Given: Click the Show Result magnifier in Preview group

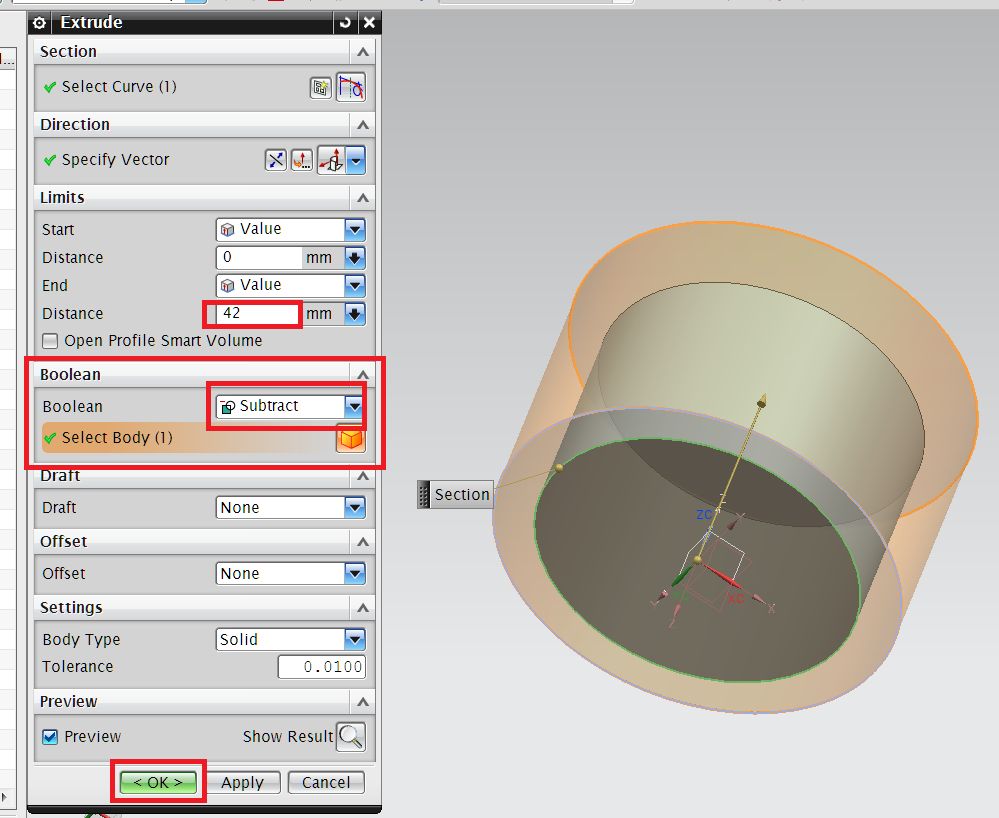Looking at the screenshot, I should 351,737.
